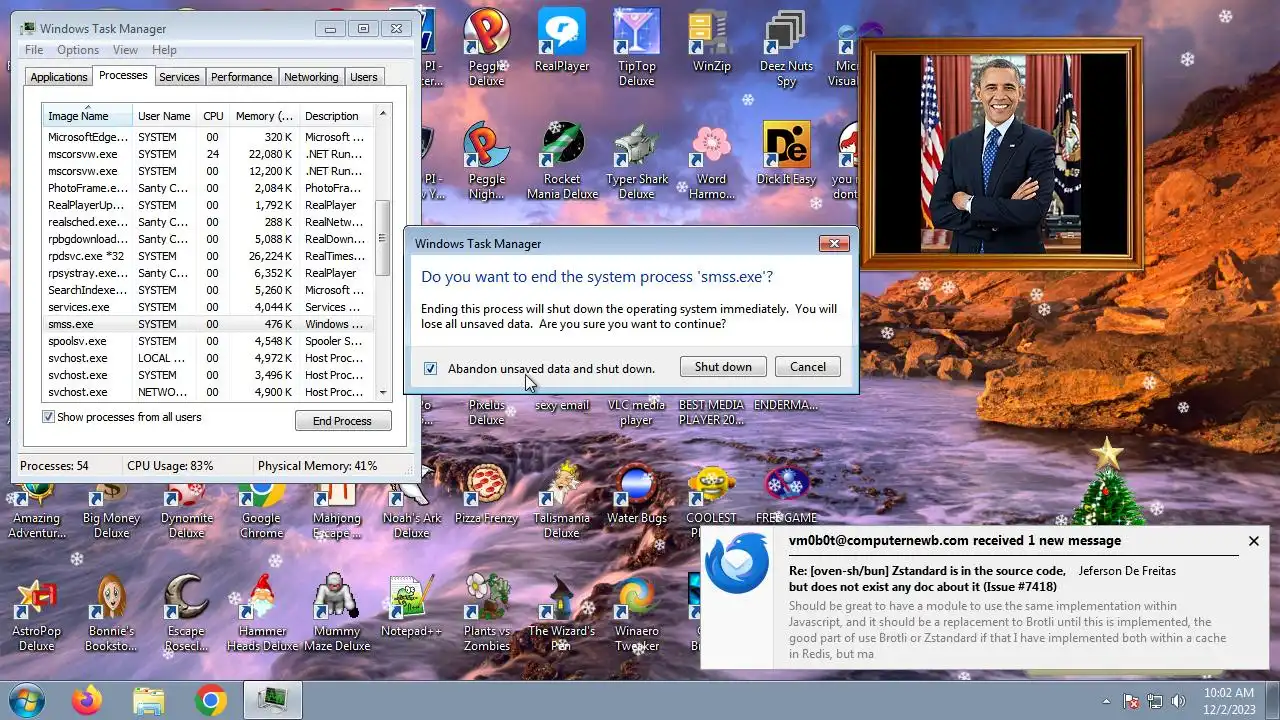
Task: Open the Options menu in Task Manager
Action: coord(78,50)
